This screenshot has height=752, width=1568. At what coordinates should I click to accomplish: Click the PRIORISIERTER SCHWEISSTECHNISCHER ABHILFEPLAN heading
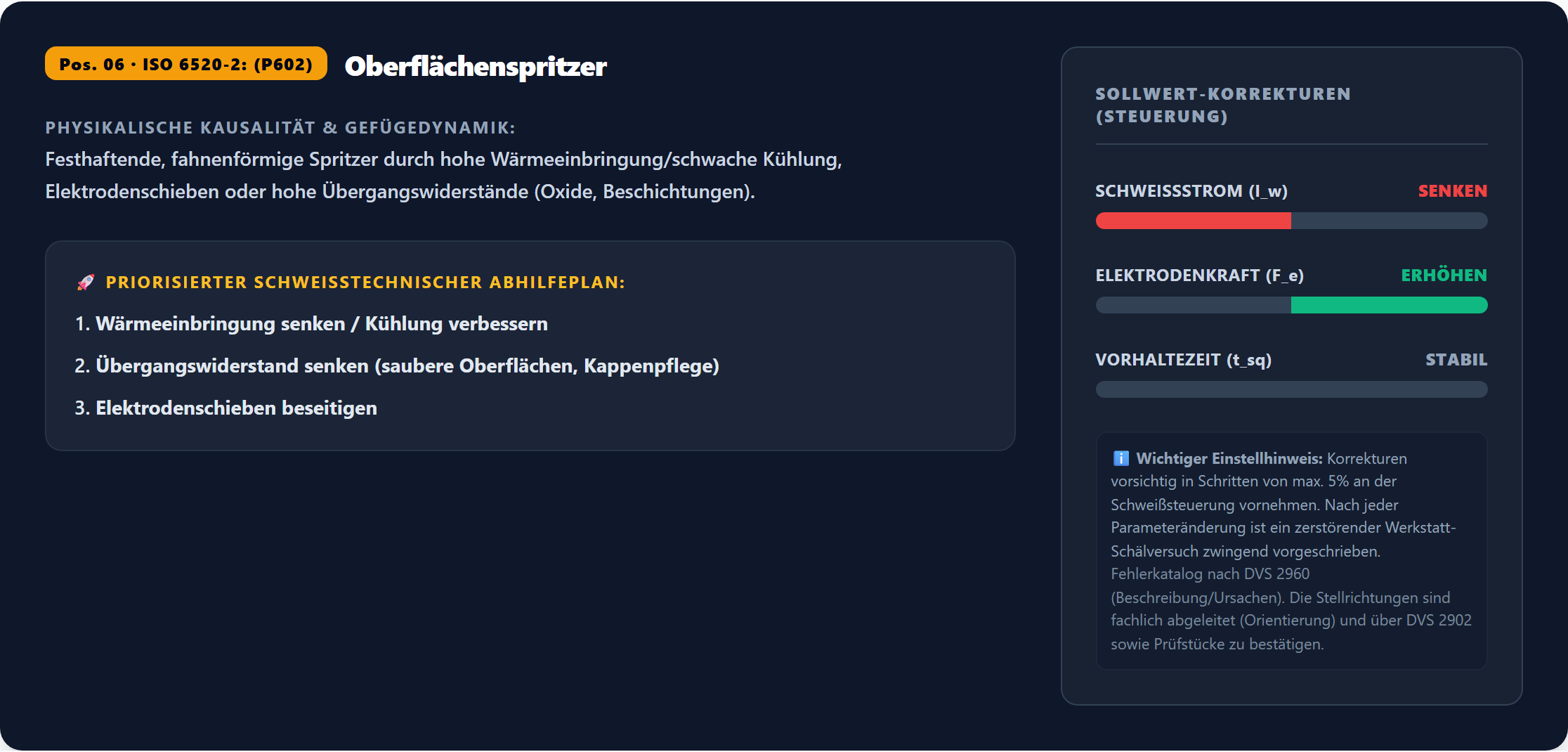coord(365,283)
